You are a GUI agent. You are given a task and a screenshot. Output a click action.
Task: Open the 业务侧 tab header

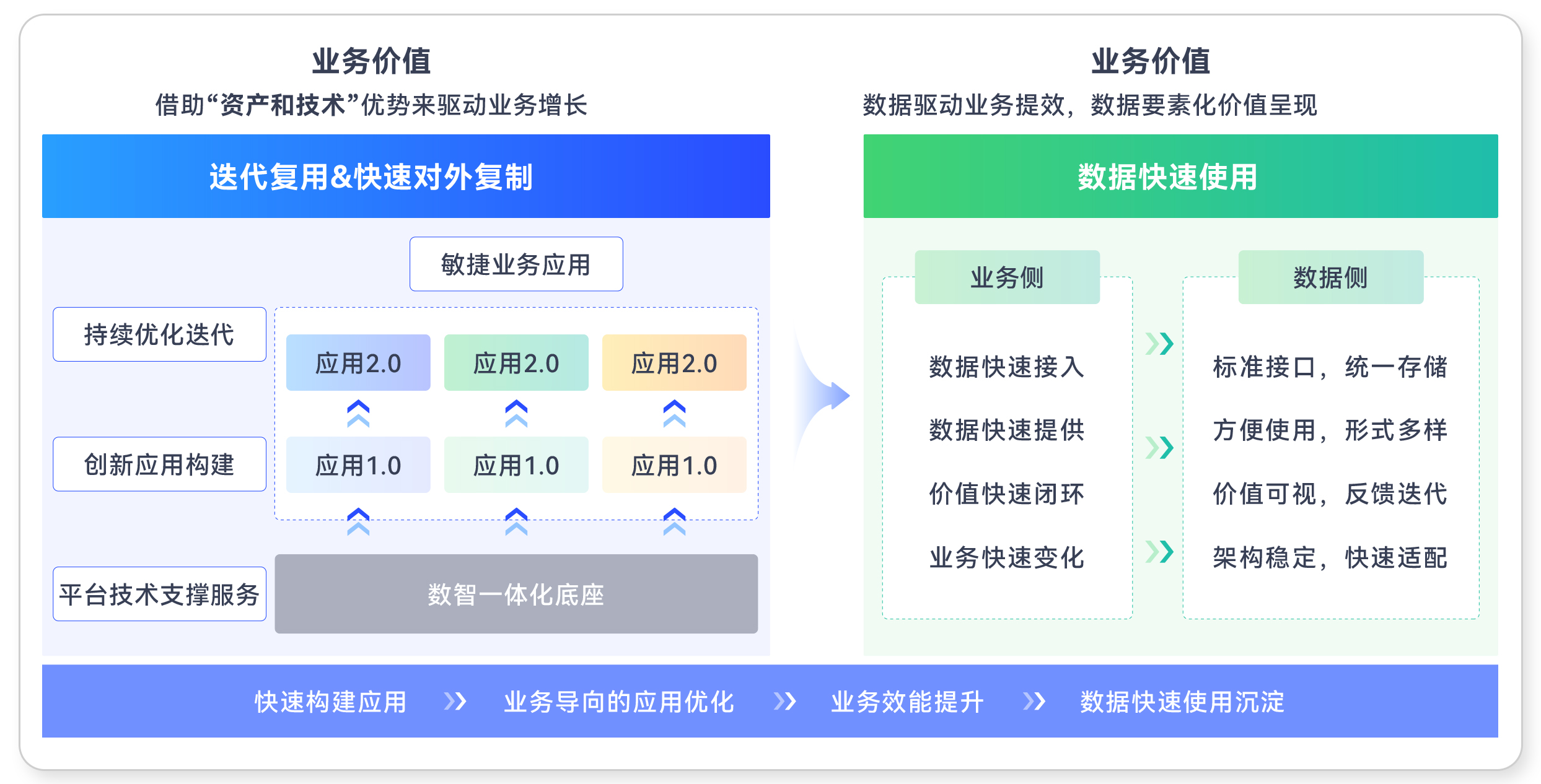1007,277
